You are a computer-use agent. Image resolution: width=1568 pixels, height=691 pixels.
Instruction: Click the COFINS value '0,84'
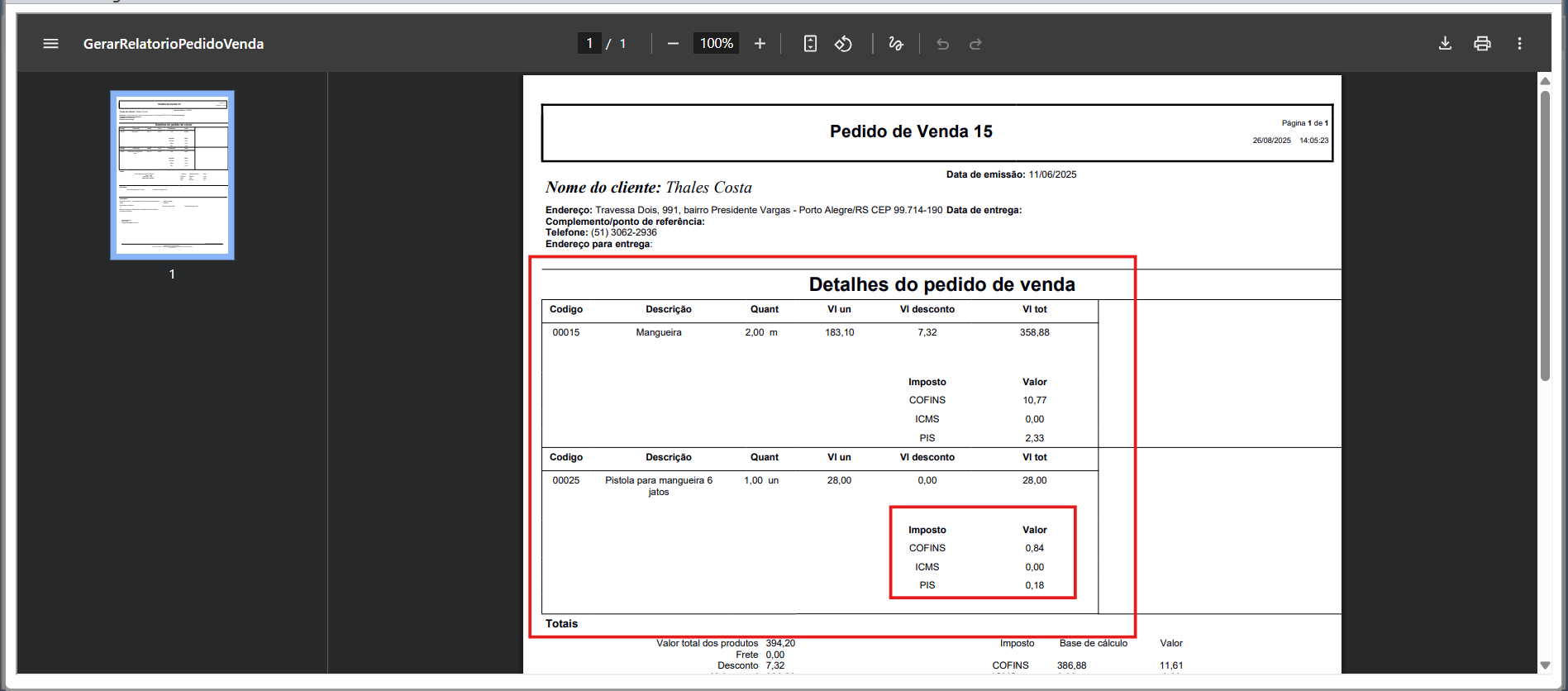[x=1035, y=548]
